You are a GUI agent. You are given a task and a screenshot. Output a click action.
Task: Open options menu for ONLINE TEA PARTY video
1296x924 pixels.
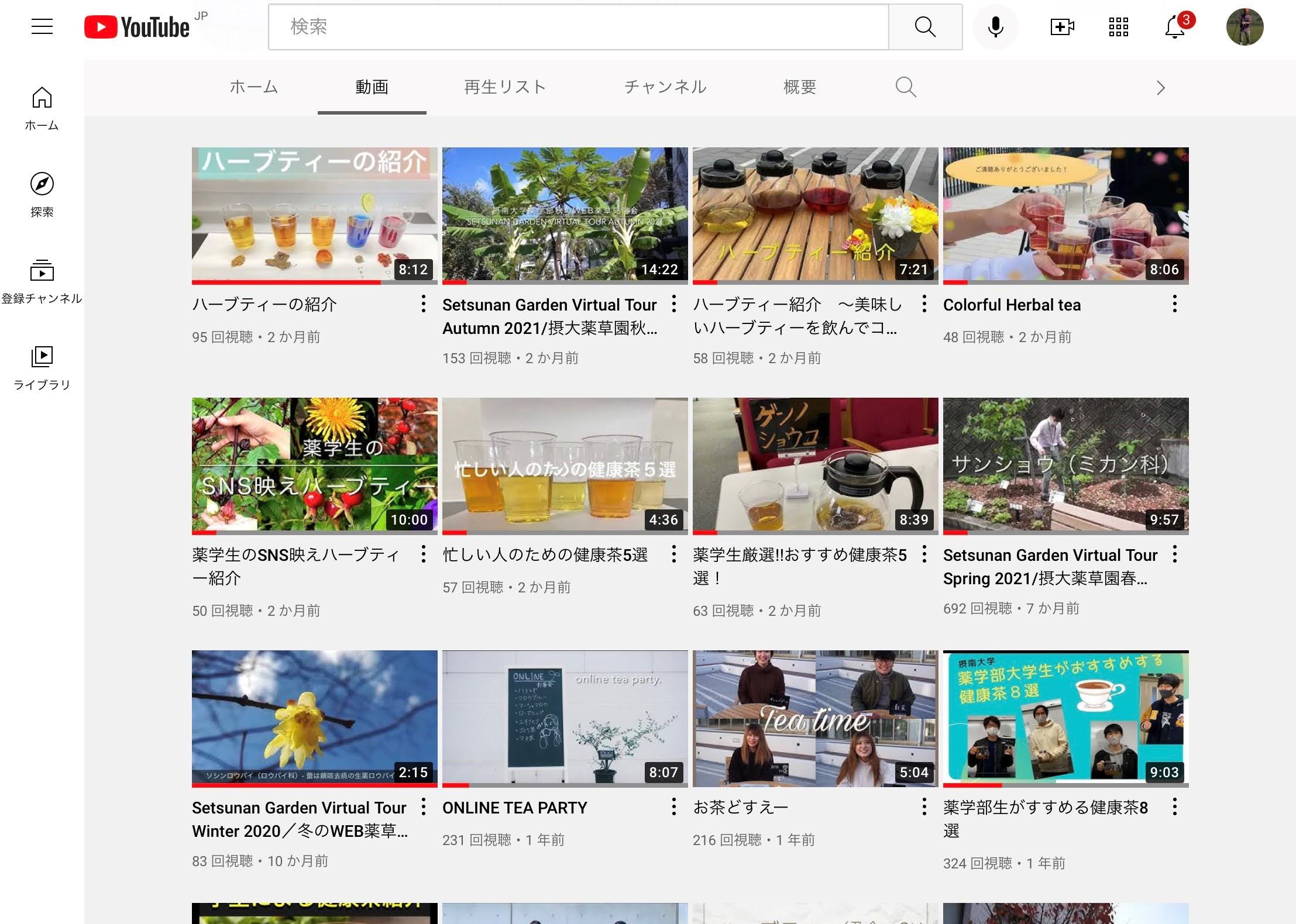674,807
